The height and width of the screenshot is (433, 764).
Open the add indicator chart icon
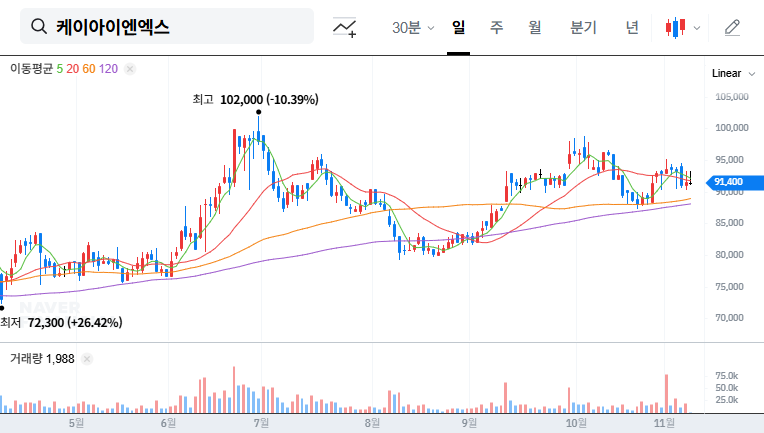(345, 27)
